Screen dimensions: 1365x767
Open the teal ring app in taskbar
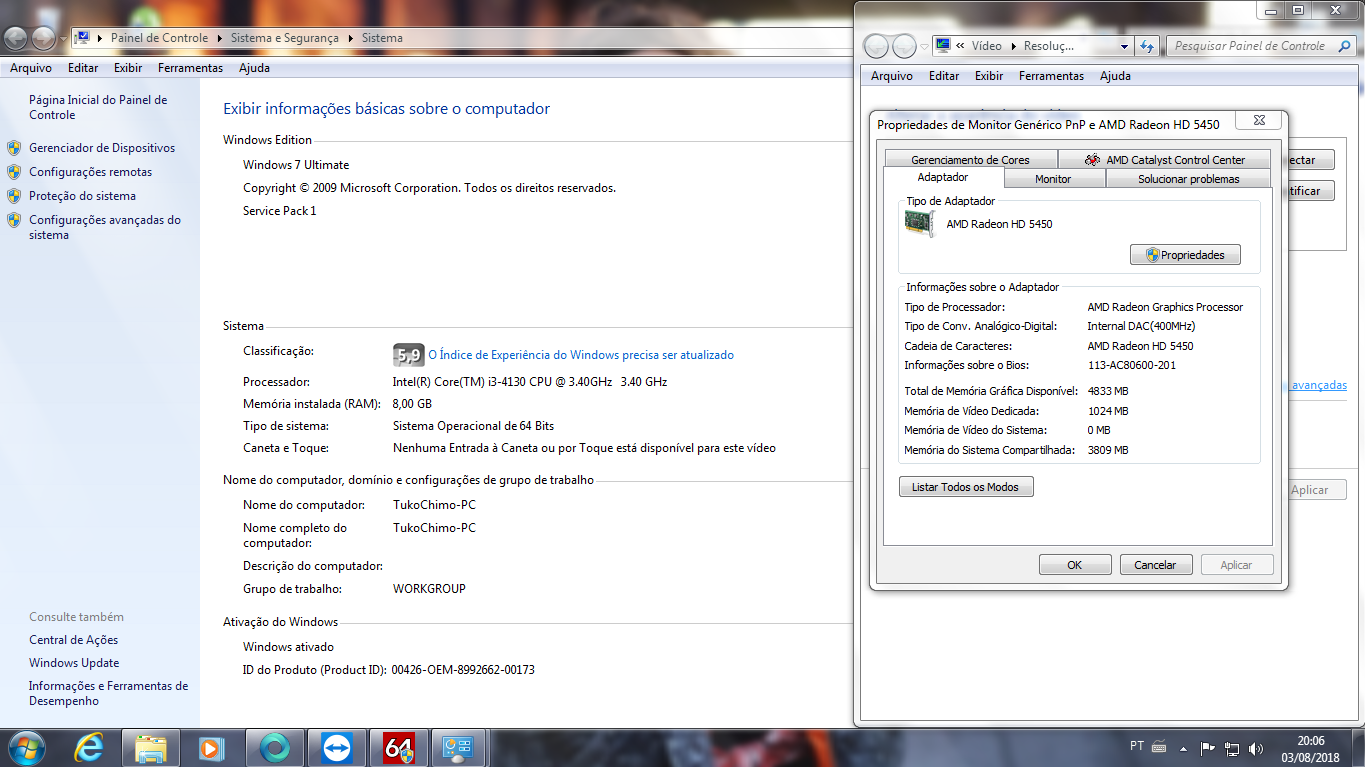(274, 748)
